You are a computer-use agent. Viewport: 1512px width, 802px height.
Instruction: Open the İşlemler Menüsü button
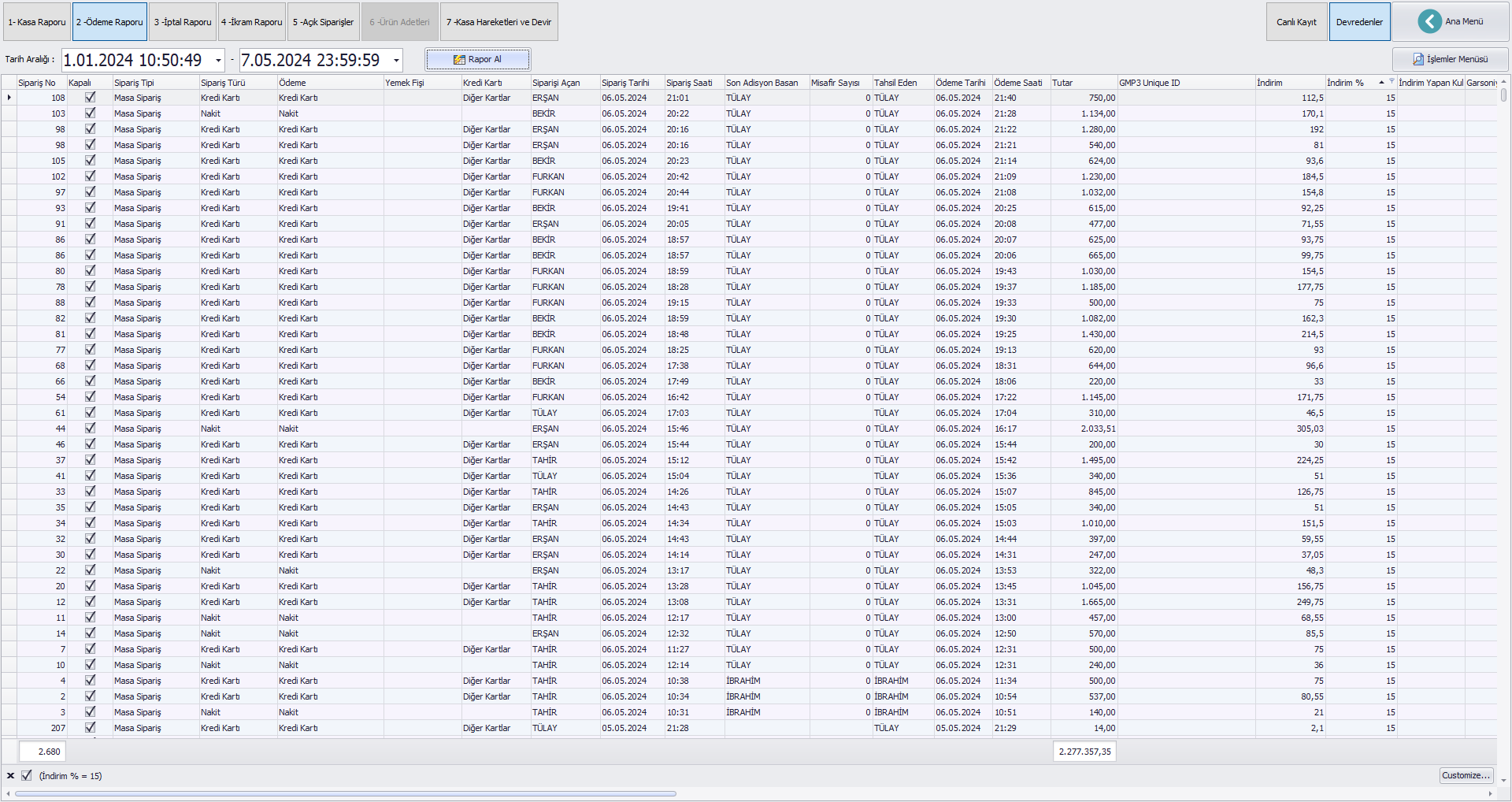pos(1450,59)
